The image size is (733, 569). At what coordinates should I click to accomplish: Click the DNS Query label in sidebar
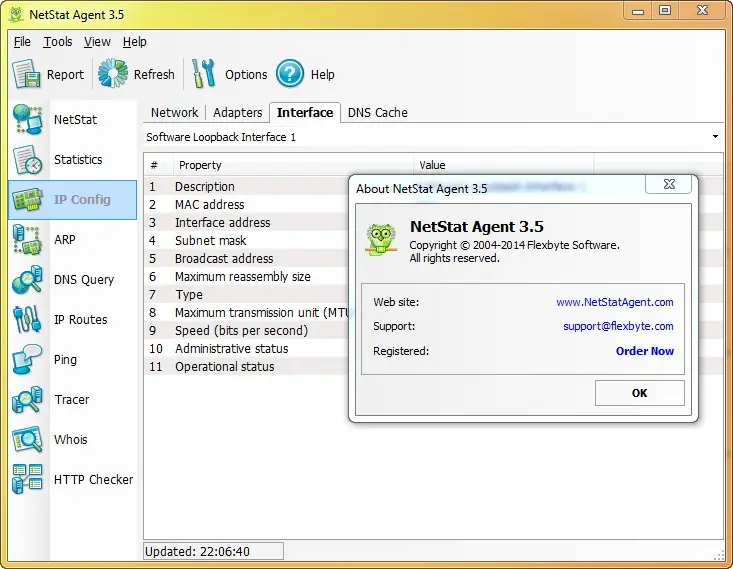tap(84, 280)
